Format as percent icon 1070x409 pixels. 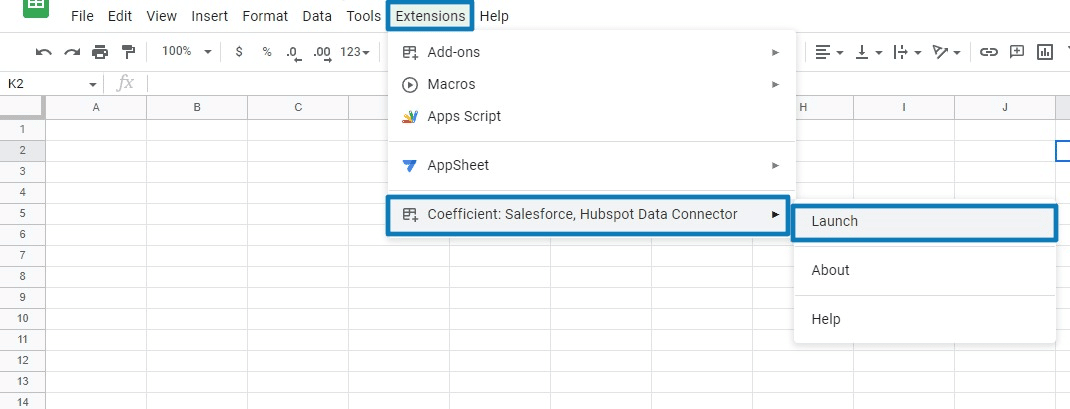(267, 52)
